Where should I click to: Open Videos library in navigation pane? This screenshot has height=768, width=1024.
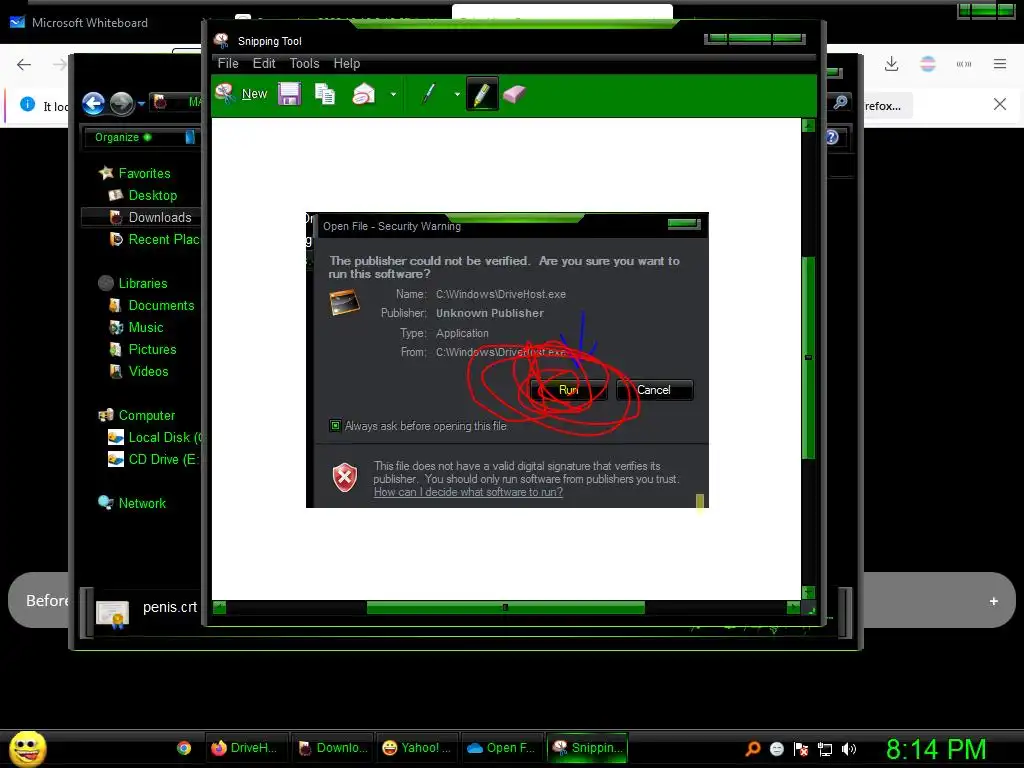click(139, 372)
